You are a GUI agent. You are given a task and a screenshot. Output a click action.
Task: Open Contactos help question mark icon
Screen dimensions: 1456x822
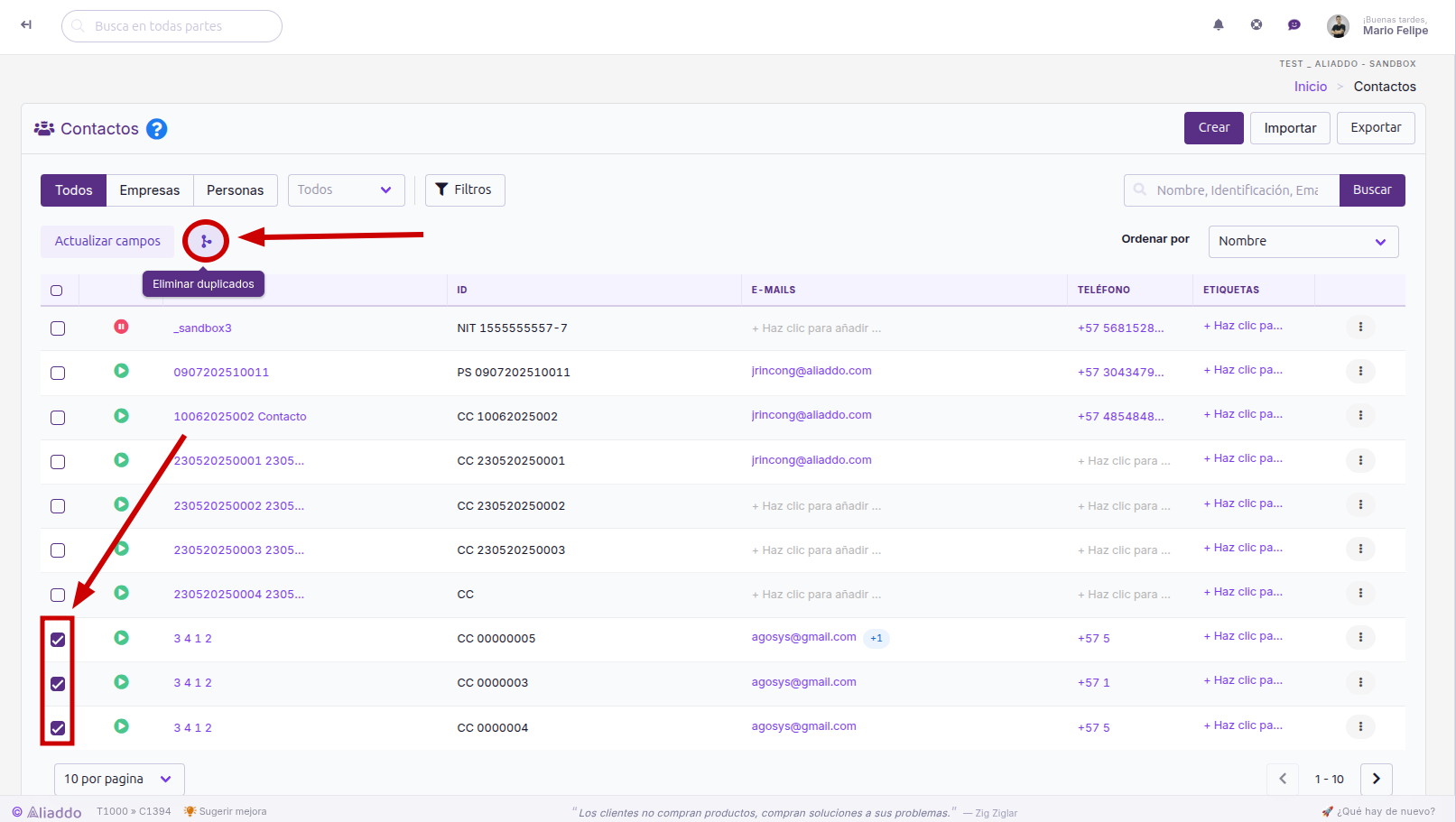click(x=157, y=129)
